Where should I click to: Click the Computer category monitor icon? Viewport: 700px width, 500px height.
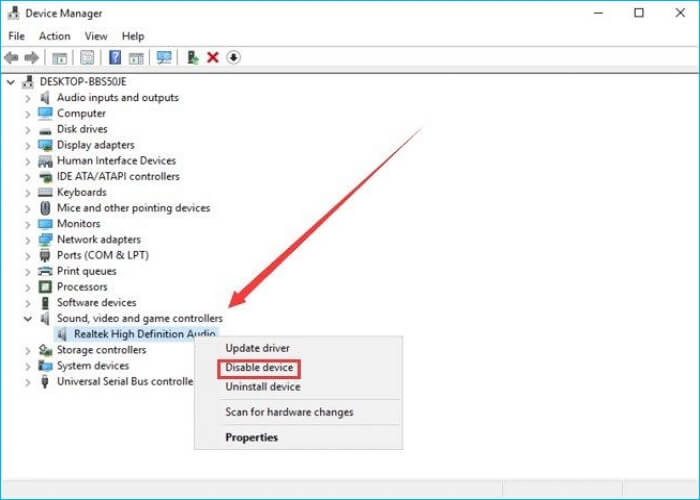tap(45, 113)
